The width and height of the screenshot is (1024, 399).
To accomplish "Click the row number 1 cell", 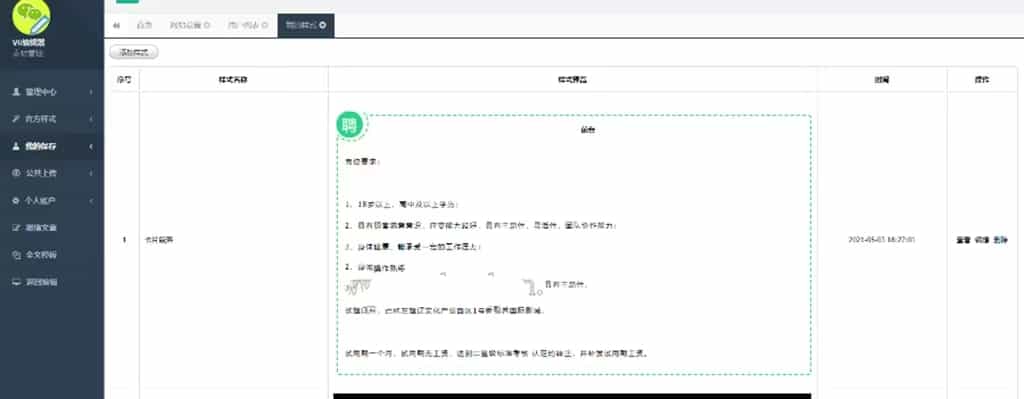I will (124, 240).
